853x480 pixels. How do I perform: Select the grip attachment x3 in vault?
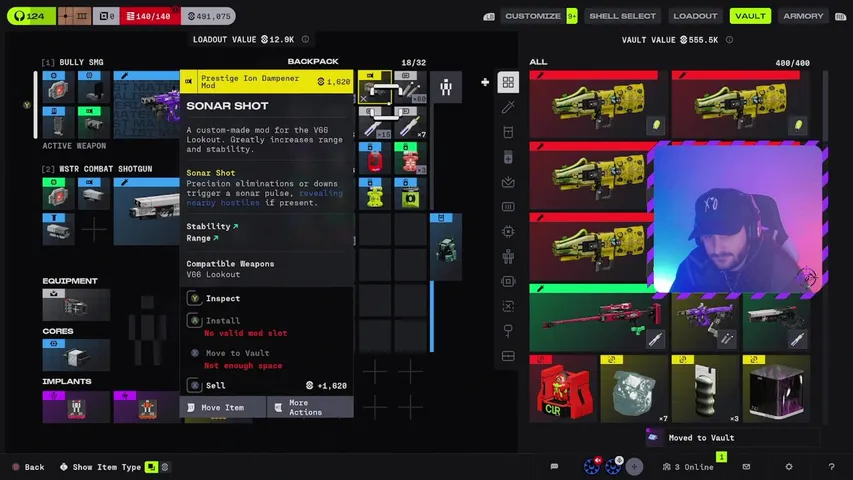[705, 389]
